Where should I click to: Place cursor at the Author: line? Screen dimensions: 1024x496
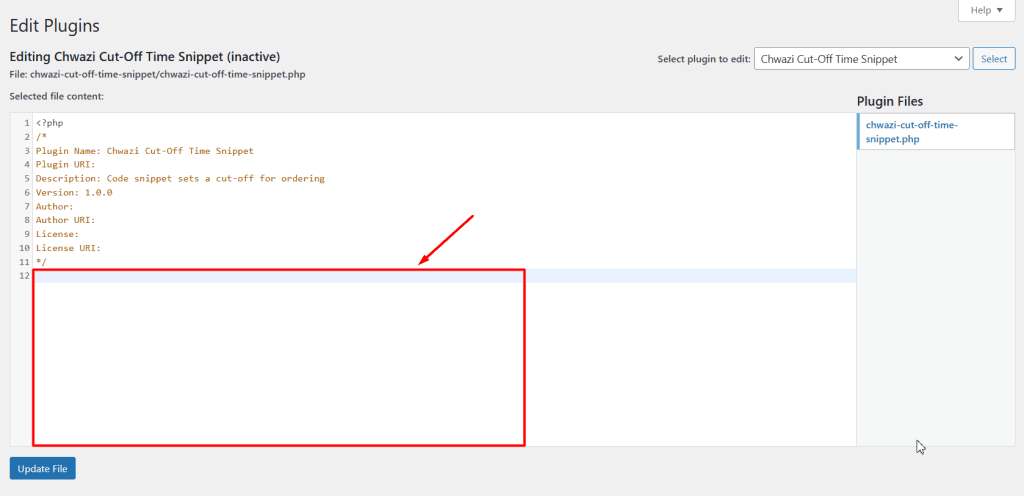pyautogui.click(x=54, y=206)
